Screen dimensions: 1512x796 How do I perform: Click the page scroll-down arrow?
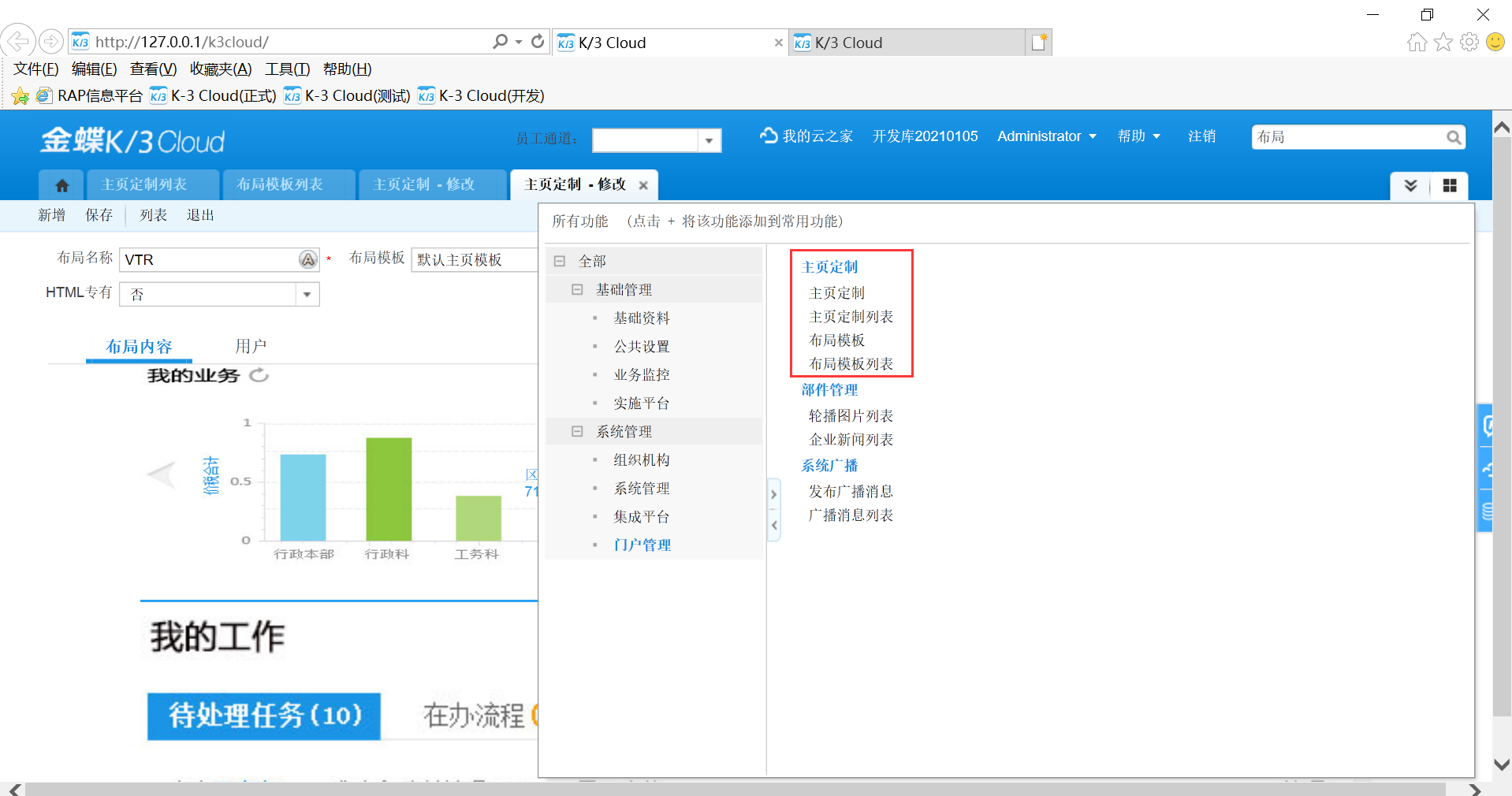click(1502, 764)
